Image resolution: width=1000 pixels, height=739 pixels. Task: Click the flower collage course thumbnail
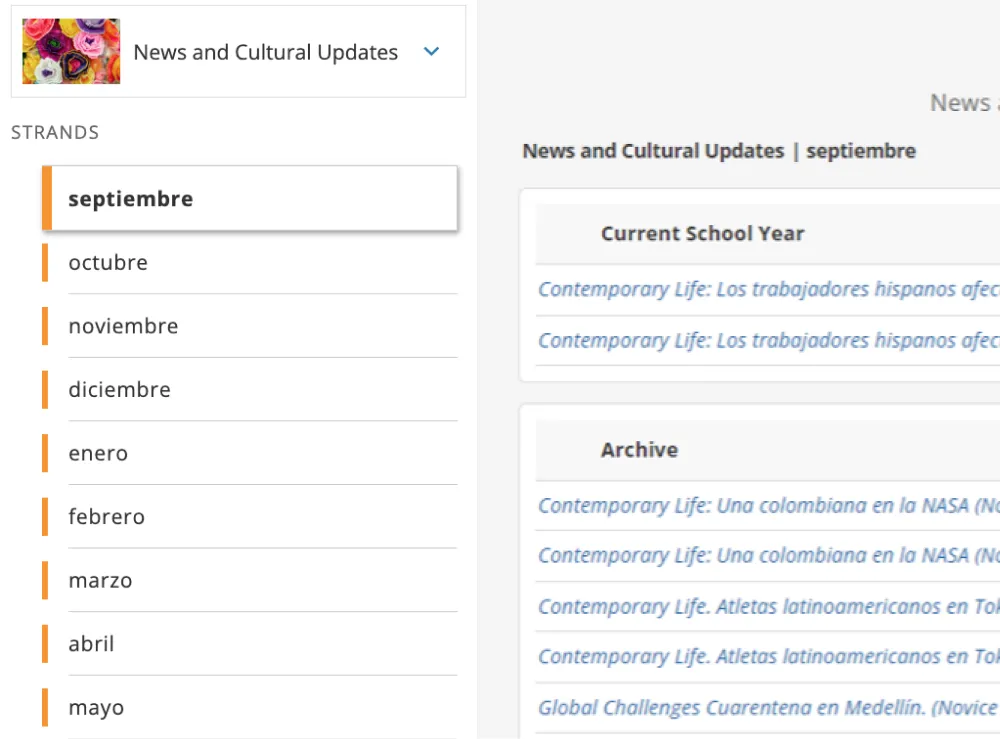pyautogui.click(x=69, y=50)
